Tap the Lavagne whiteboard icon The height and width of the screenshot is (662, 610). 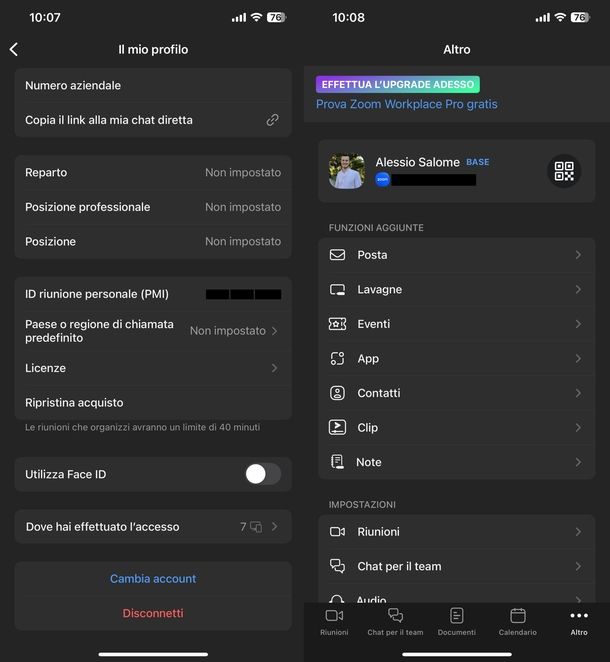(337, 290)
